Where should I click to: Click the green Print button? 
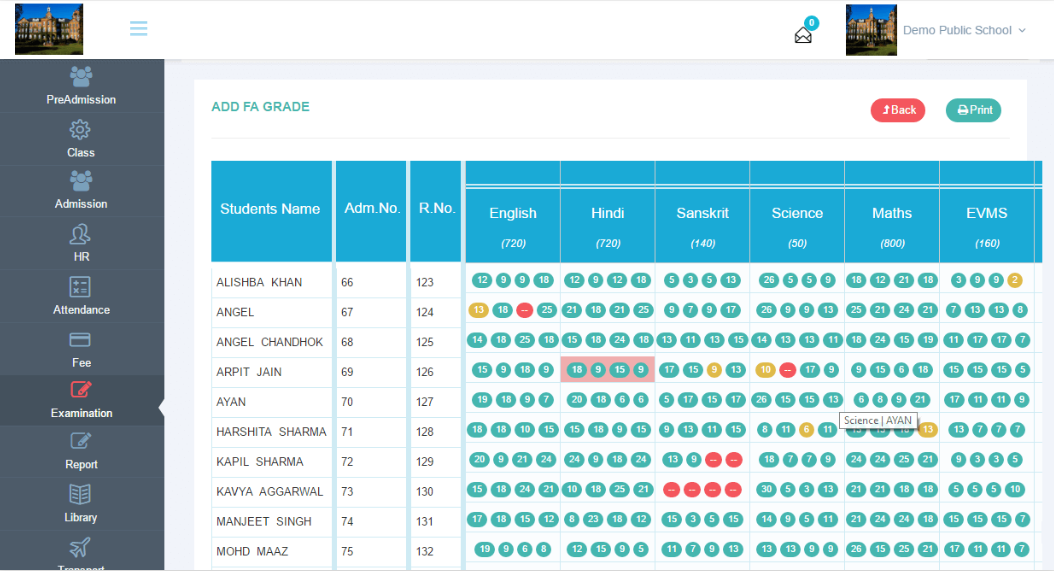[973, 110]
